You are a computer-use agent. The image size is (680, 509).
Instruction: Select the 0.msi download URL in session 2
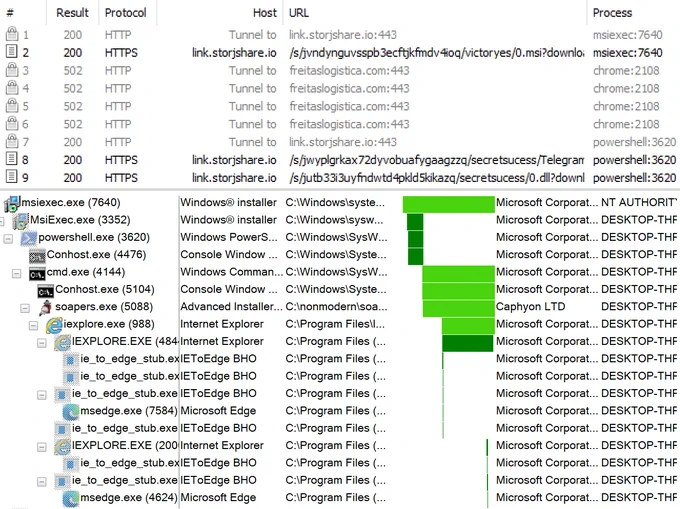(x=437, y=52)
